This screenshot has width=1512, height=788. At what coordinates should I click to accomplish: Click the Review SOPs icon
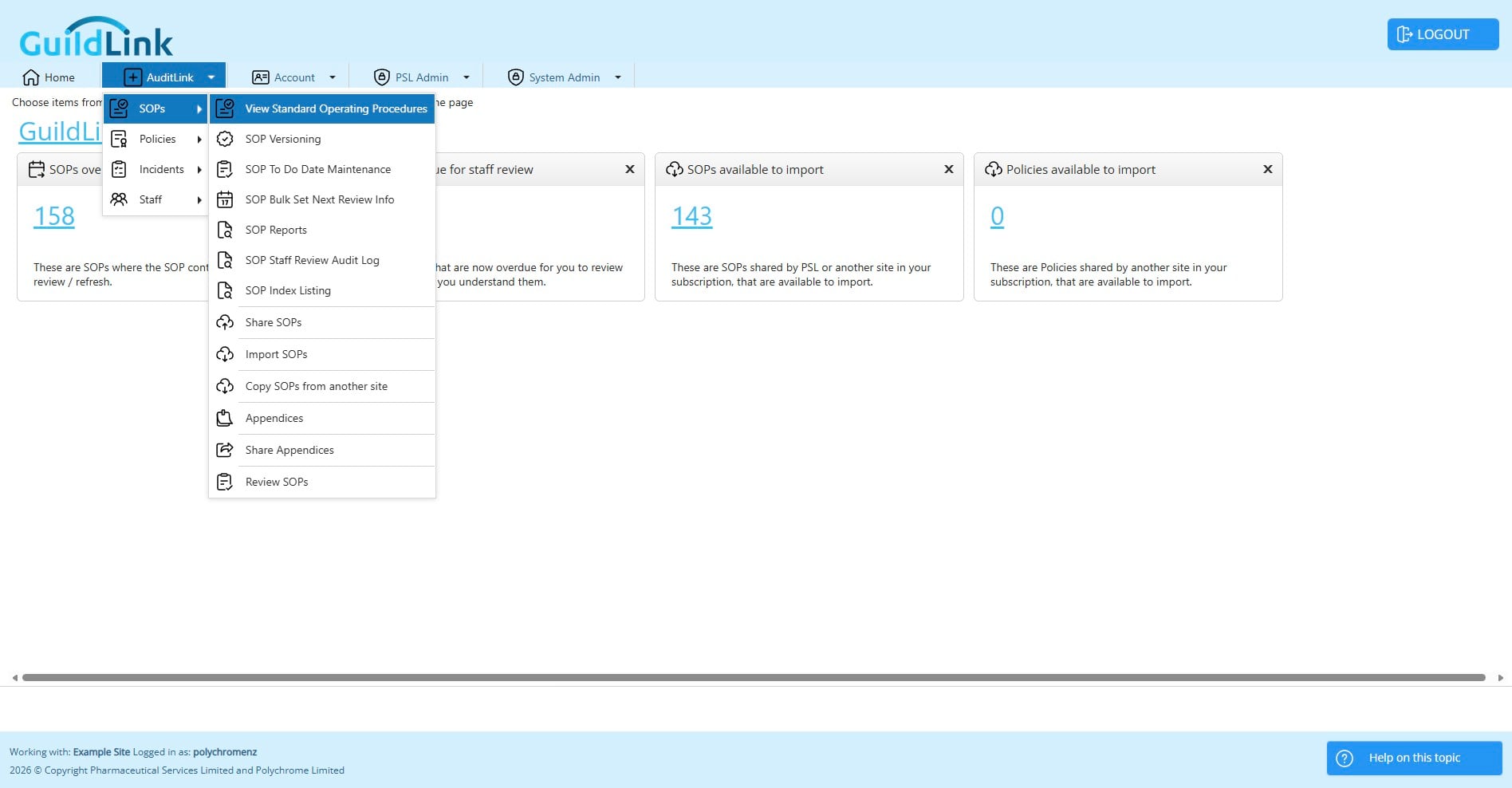click(x=225, y=482)
